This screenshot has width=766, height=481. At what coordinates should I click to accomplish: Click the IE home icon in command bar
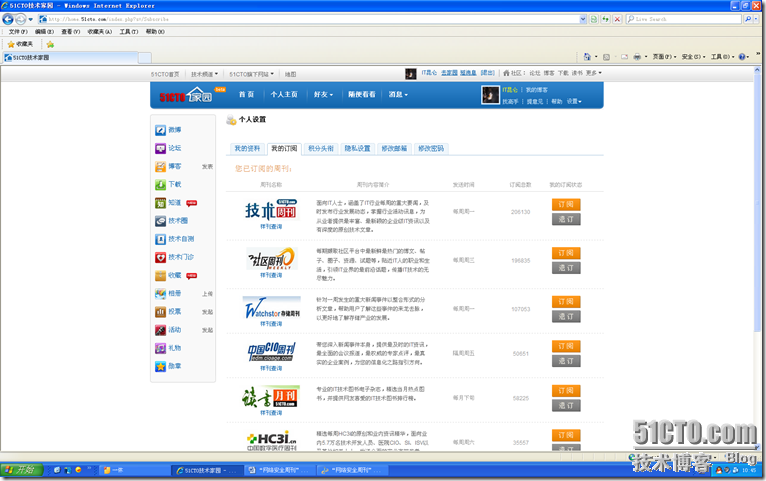(x=587, y=57)
